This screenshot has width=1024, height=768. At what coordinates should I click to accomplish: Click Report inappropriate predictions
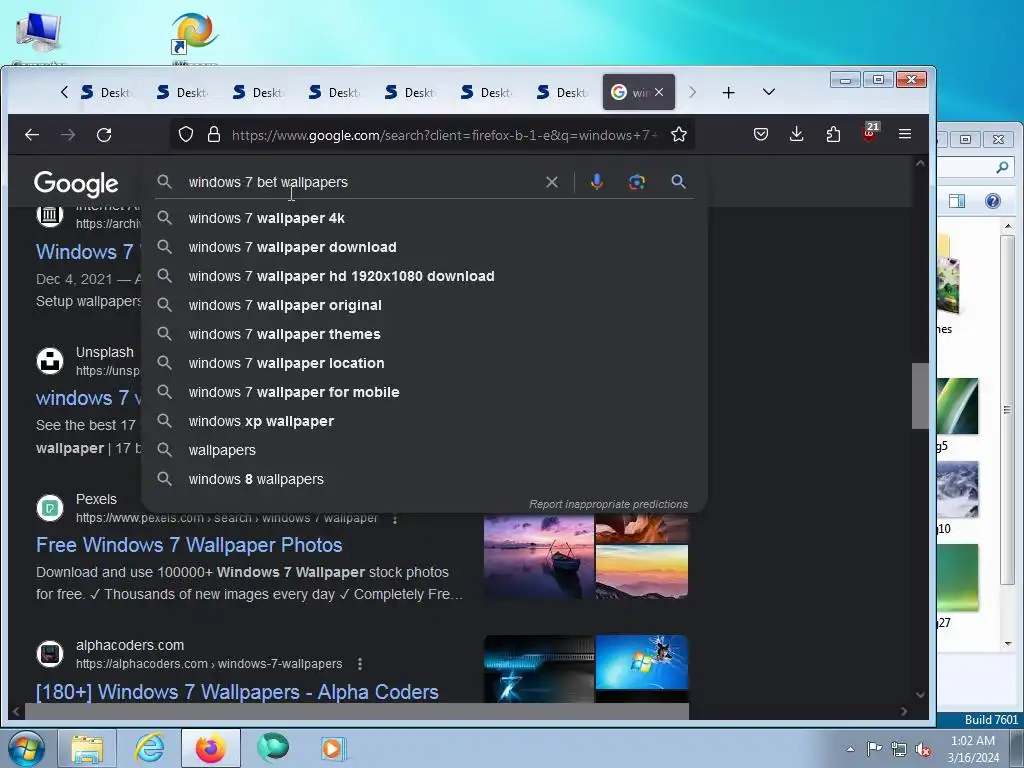point(608,504)
